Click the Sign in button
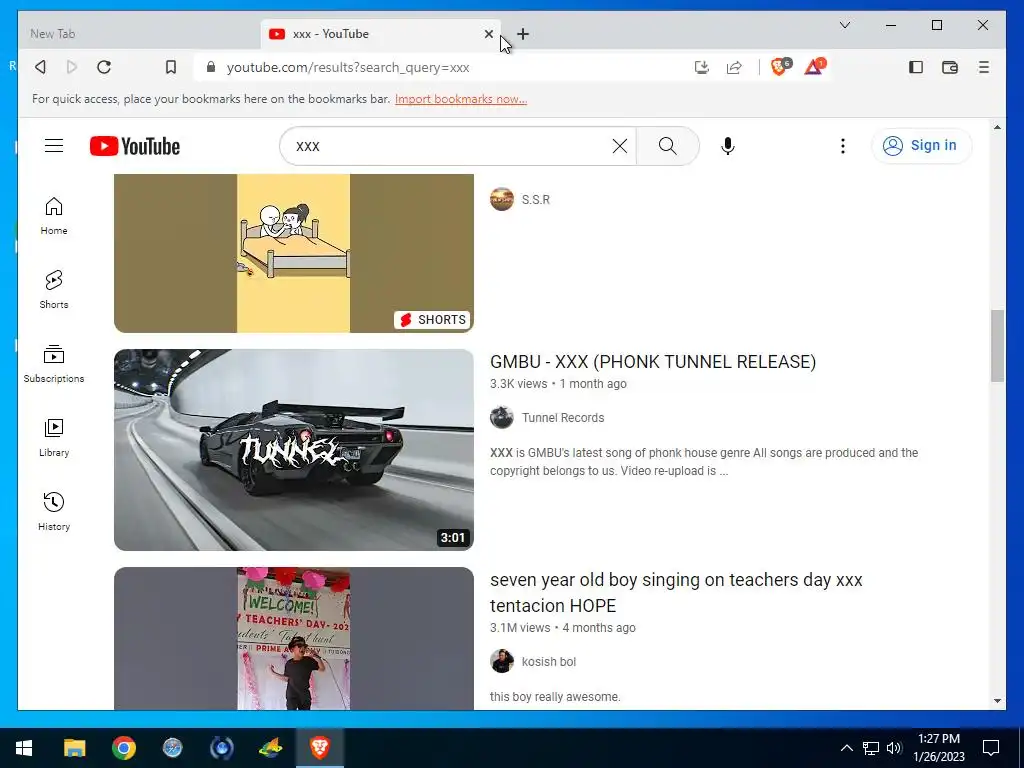 coord(921,145)
